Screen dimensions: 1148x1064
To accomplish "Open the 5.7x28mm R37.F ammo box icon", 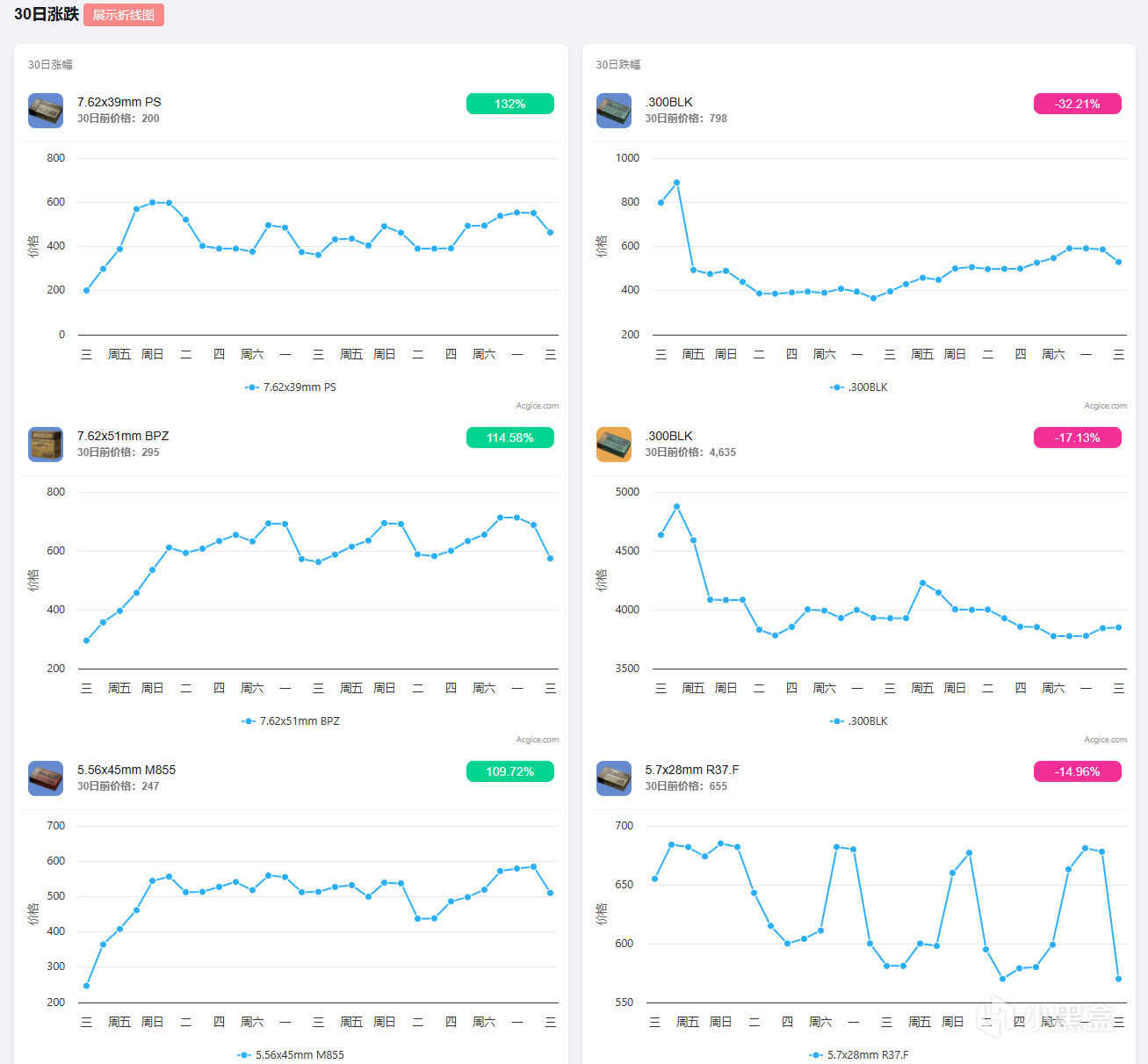I will pyautogui.click(x=614, y=778).
